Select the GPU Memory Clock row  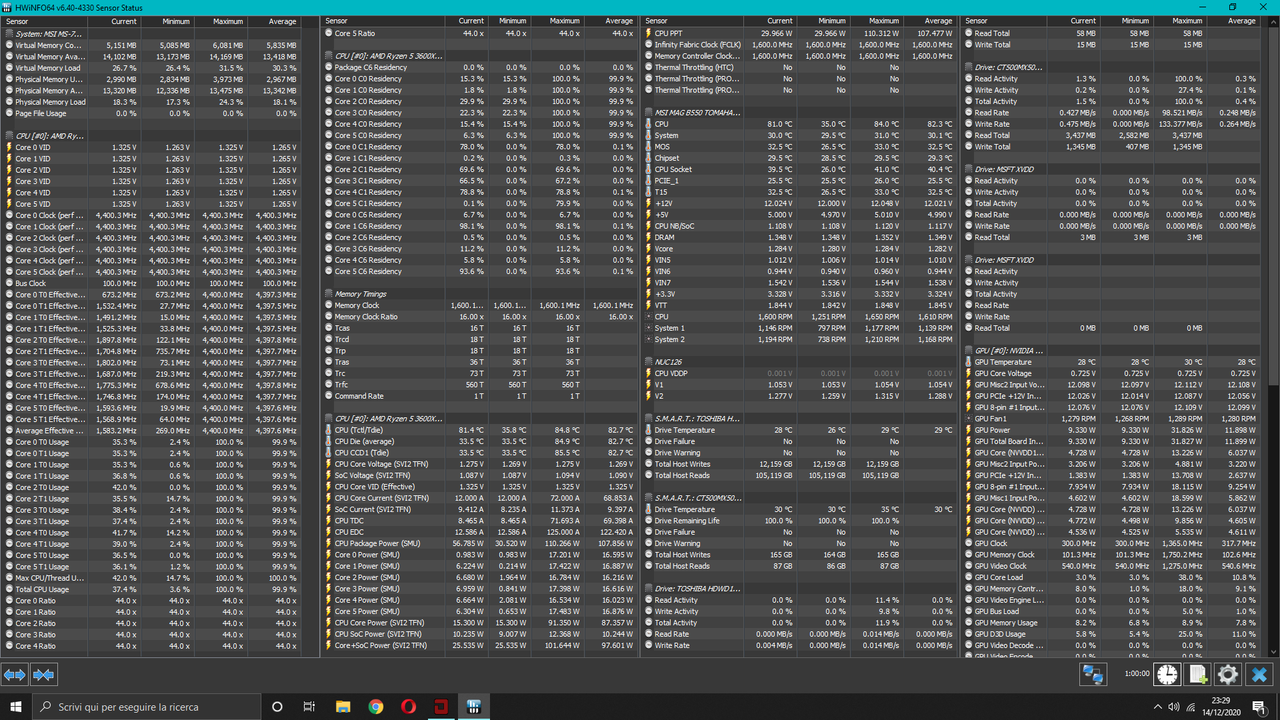point(1111,555)
